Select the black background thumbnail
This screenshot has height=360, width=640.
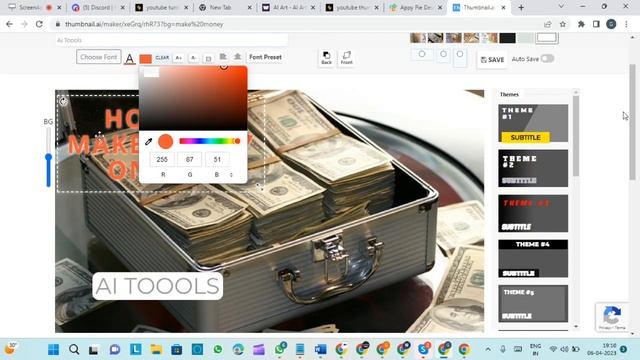point(507,38)
